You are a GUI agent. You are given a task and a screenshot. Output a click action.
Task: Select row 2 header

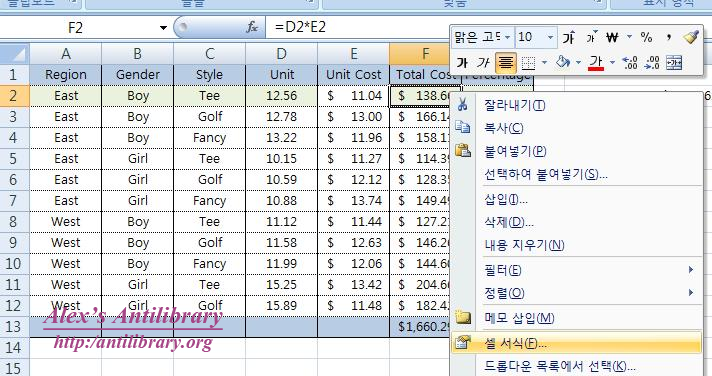click(15, 96)
